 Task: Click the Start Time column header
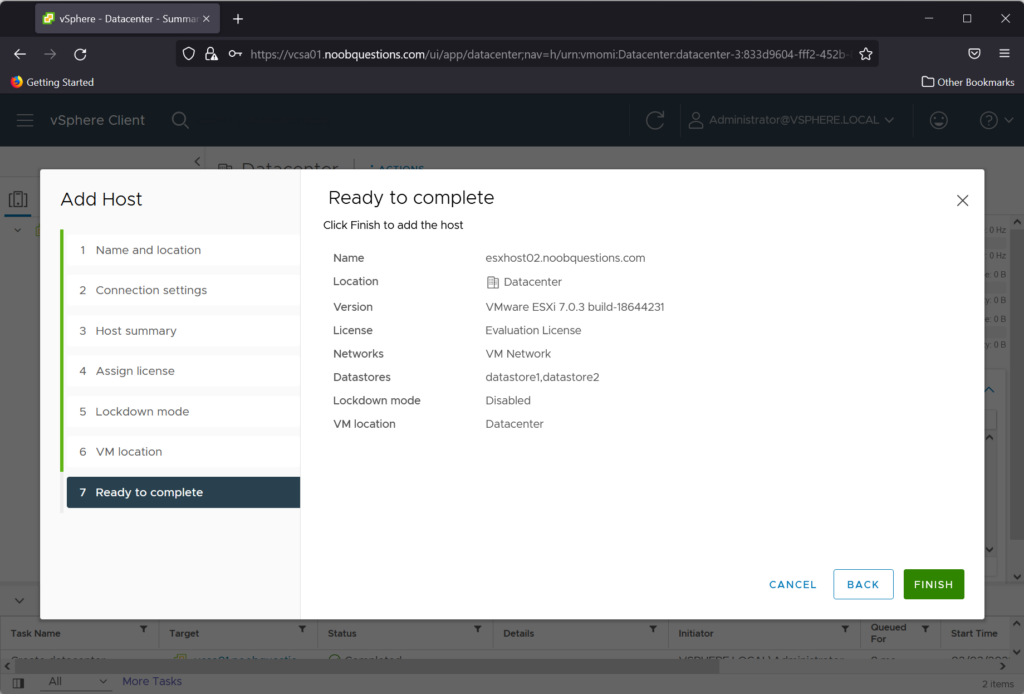[x=974, y=633]
